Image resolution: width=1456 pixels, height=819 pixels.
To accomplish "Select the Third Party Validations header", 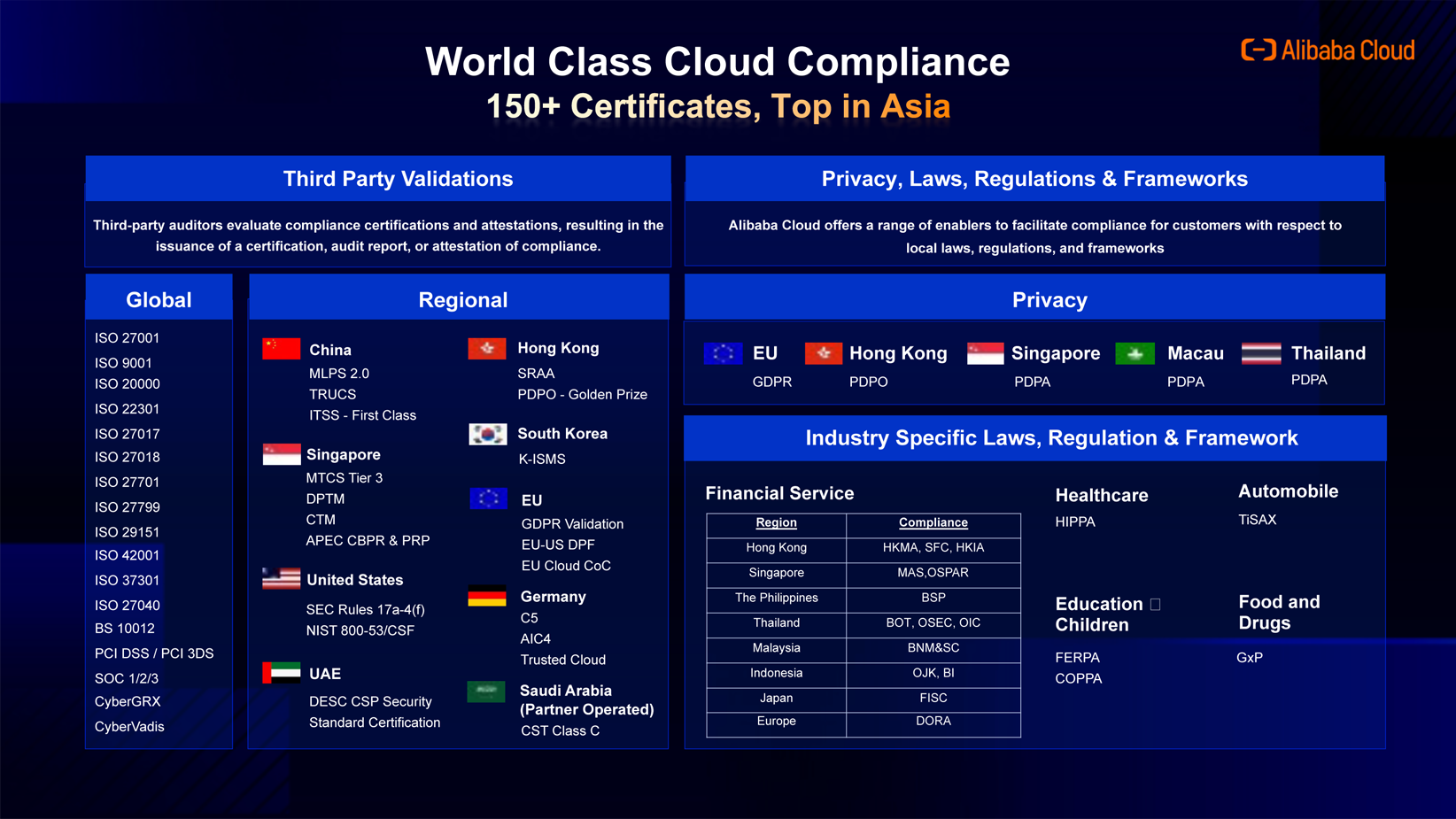I will tap(398, 179).
